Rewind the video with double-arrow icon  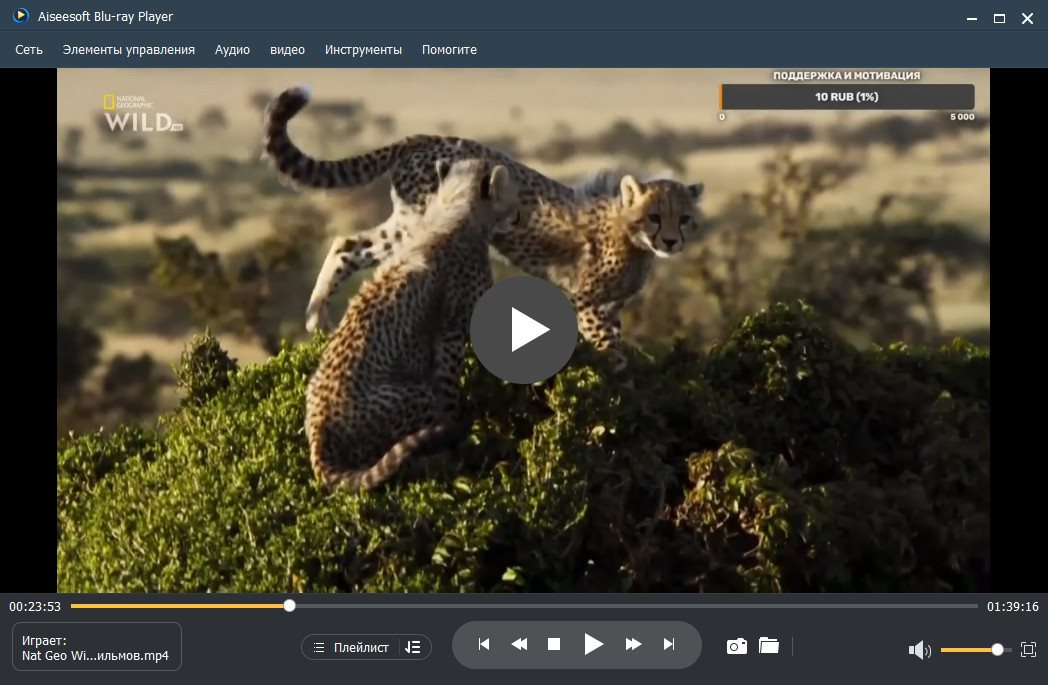[519, 644]
